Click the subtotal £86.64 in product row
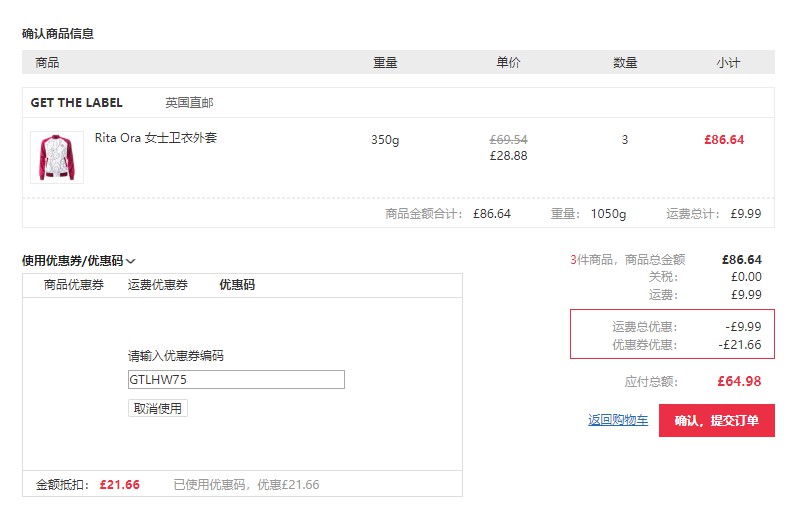This screenshot has height=513, width=789. (x=724, y=139)
